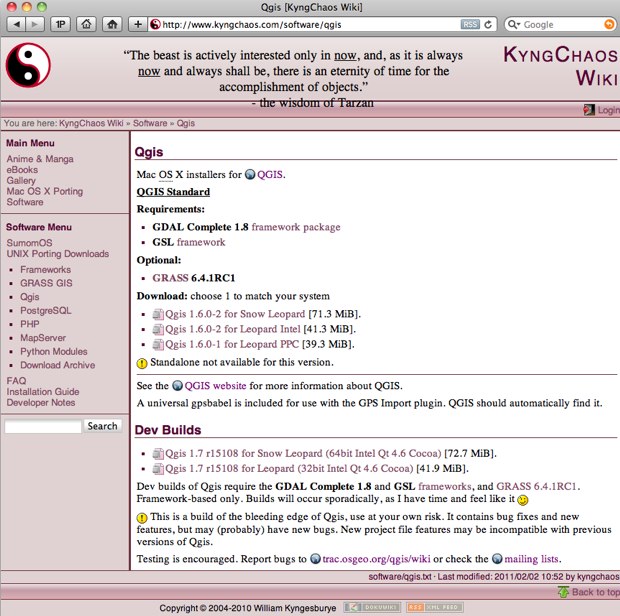Screen dimensions: 620x616
Task: Open the 1P toolbar button
Action: [x=60, y=25]
